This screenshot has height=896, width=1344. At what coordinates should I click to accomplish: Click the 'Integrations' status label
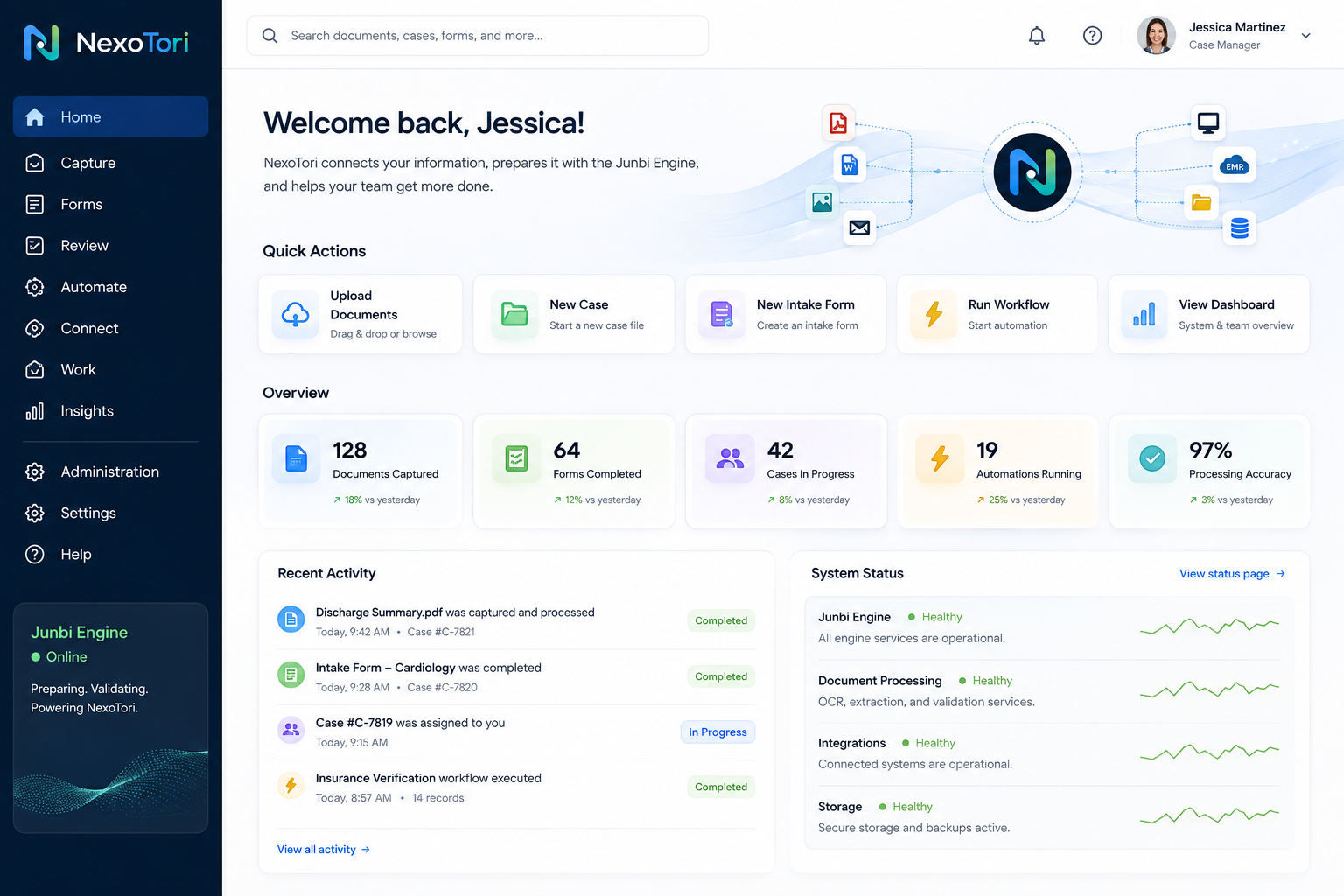(852, 743)
